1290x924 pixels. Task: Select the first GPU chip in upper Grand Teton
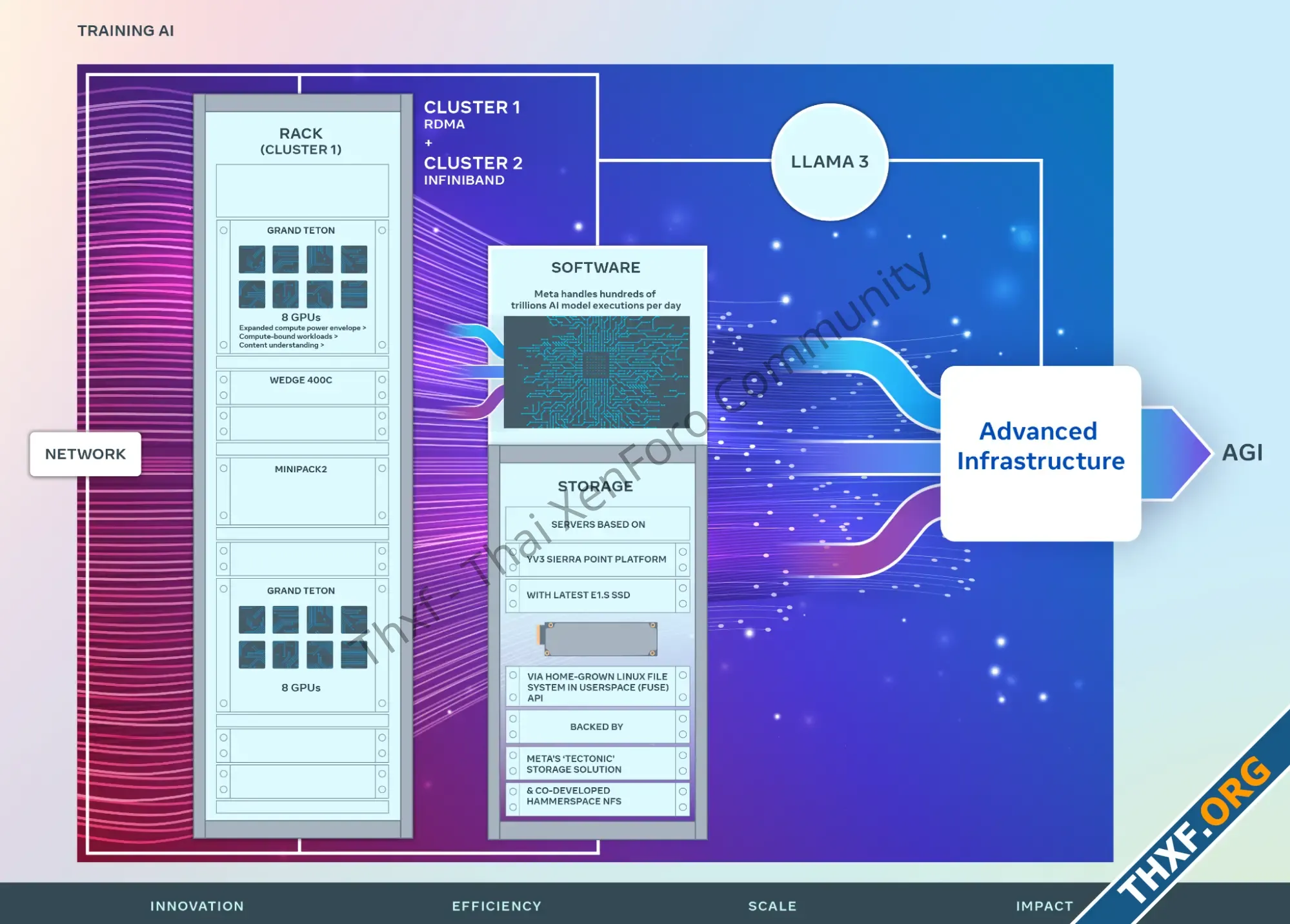pyautogui.click(x=252, y=259)
